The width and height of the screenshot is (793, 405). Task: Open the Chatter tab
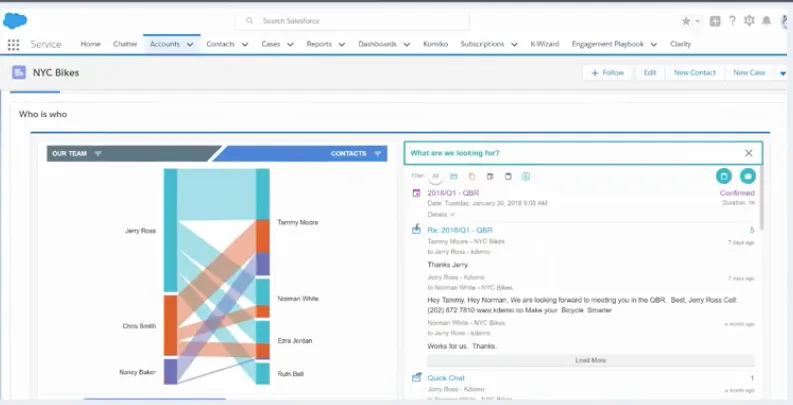(x=125, y=44)
